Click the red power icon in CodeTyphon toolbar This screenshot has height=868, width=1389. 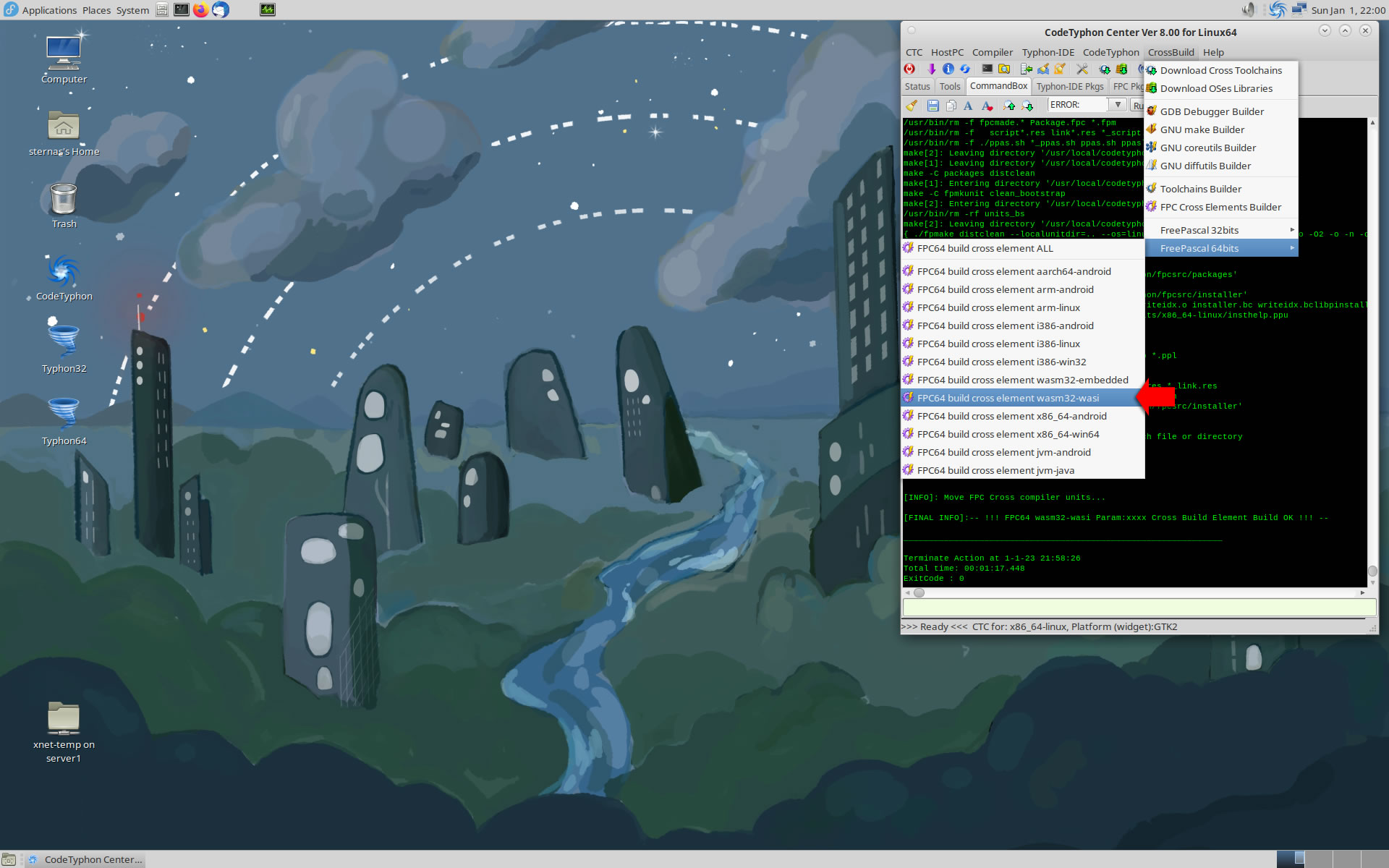click(909, 69)
